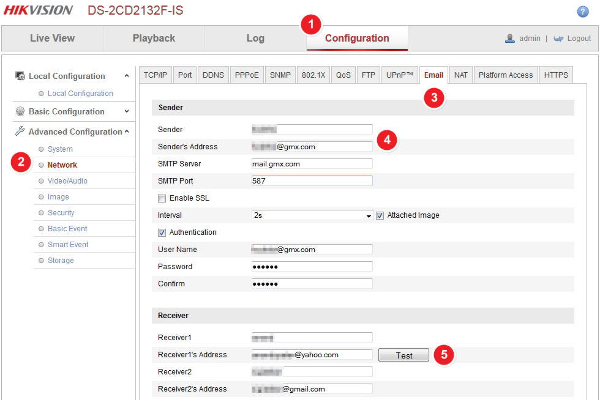Click the Basic Configuration gear icon

click(x=20, y=112)
